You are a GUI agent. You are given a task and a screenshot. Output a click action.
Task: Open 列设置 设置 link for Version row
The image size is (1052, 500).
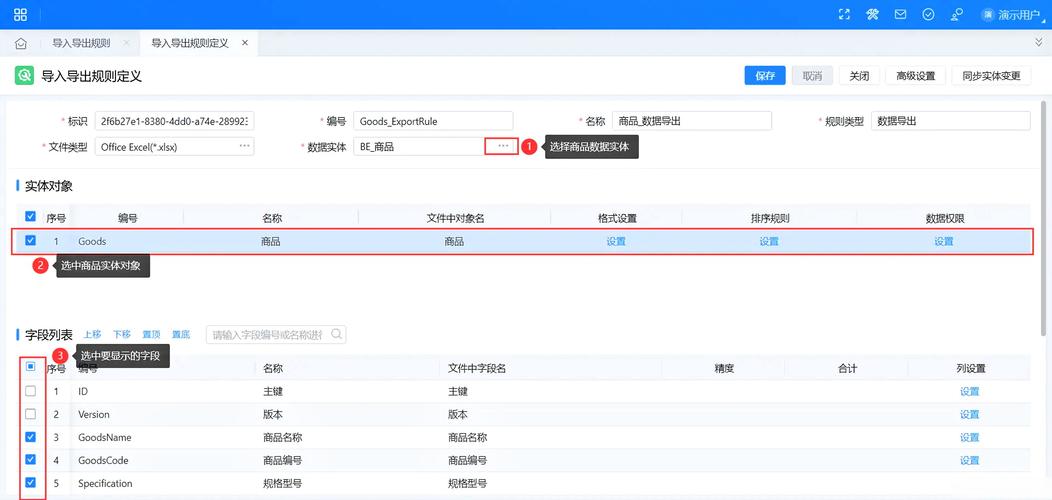point(969,415)
